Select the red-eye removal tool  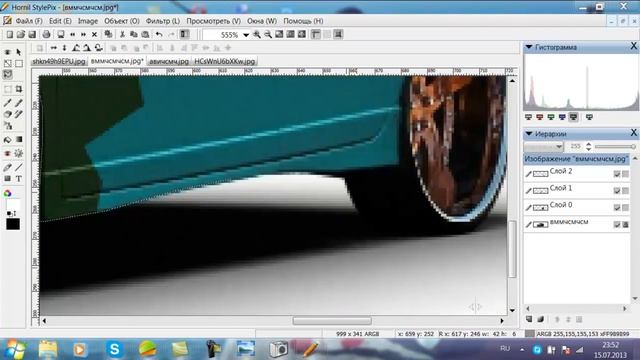pyautogui.click(x=7, y=153)
